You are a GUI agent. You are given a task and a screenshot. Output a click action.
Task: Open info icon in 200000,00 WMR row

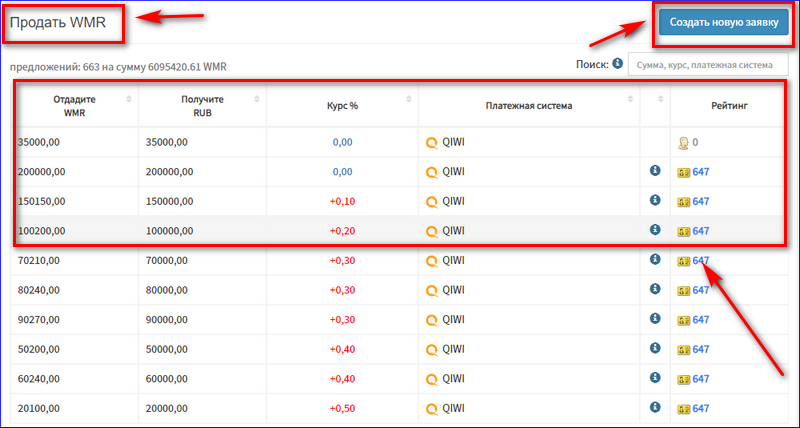(655, 171)
